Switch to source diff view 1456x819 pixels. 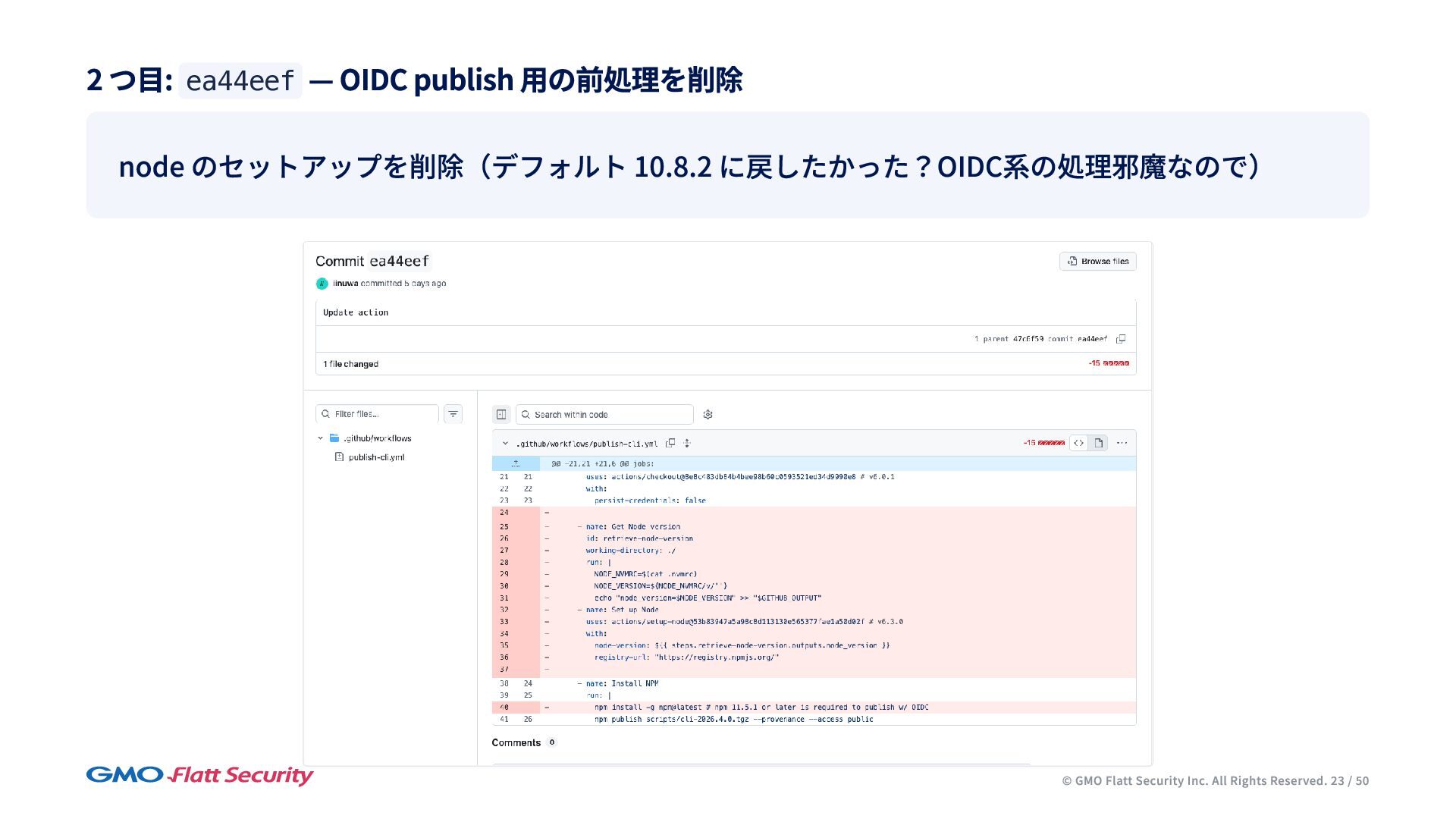[x=1078, y=443]
